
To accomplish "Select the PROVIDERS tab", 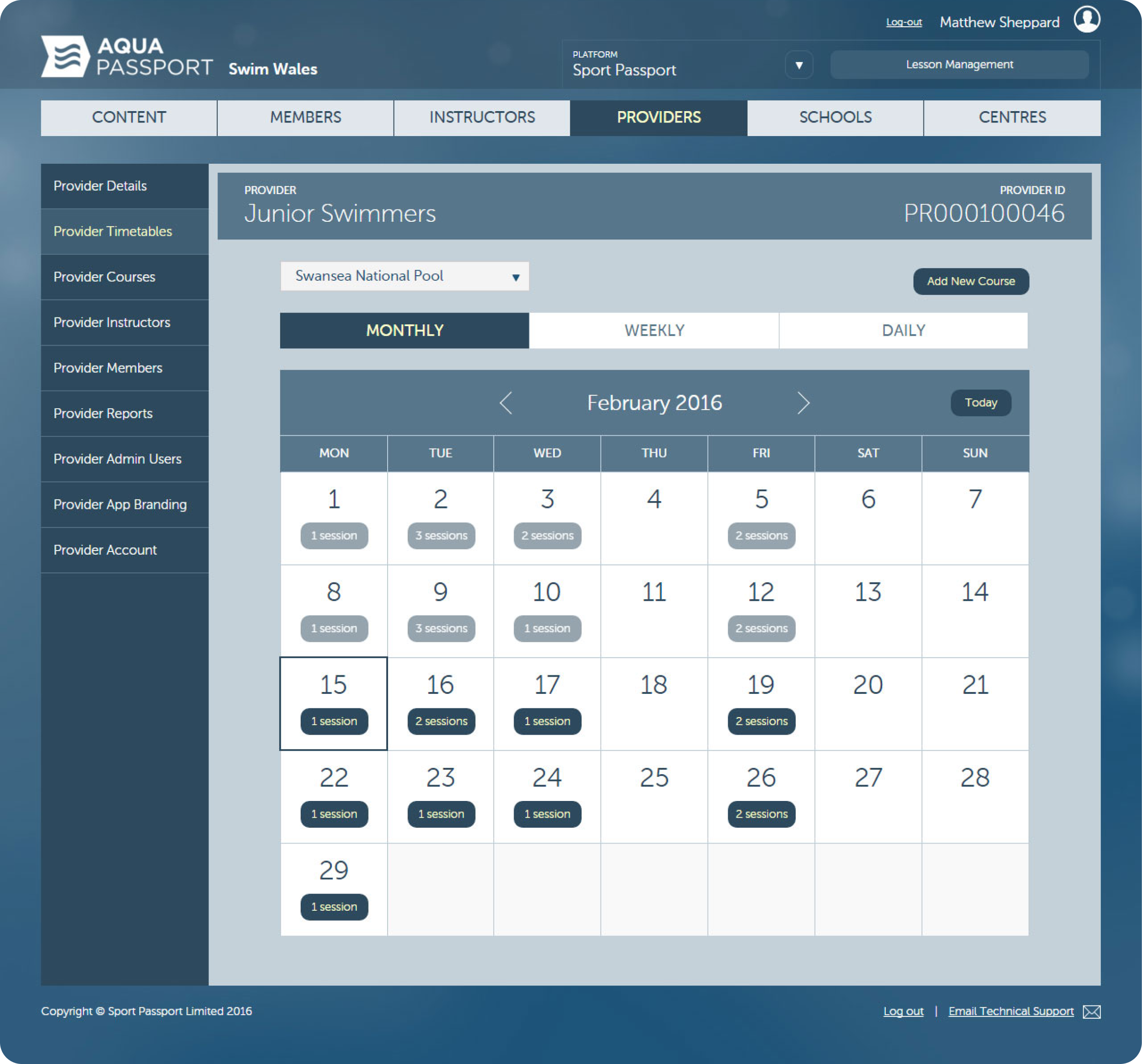I will click(659, 117).
